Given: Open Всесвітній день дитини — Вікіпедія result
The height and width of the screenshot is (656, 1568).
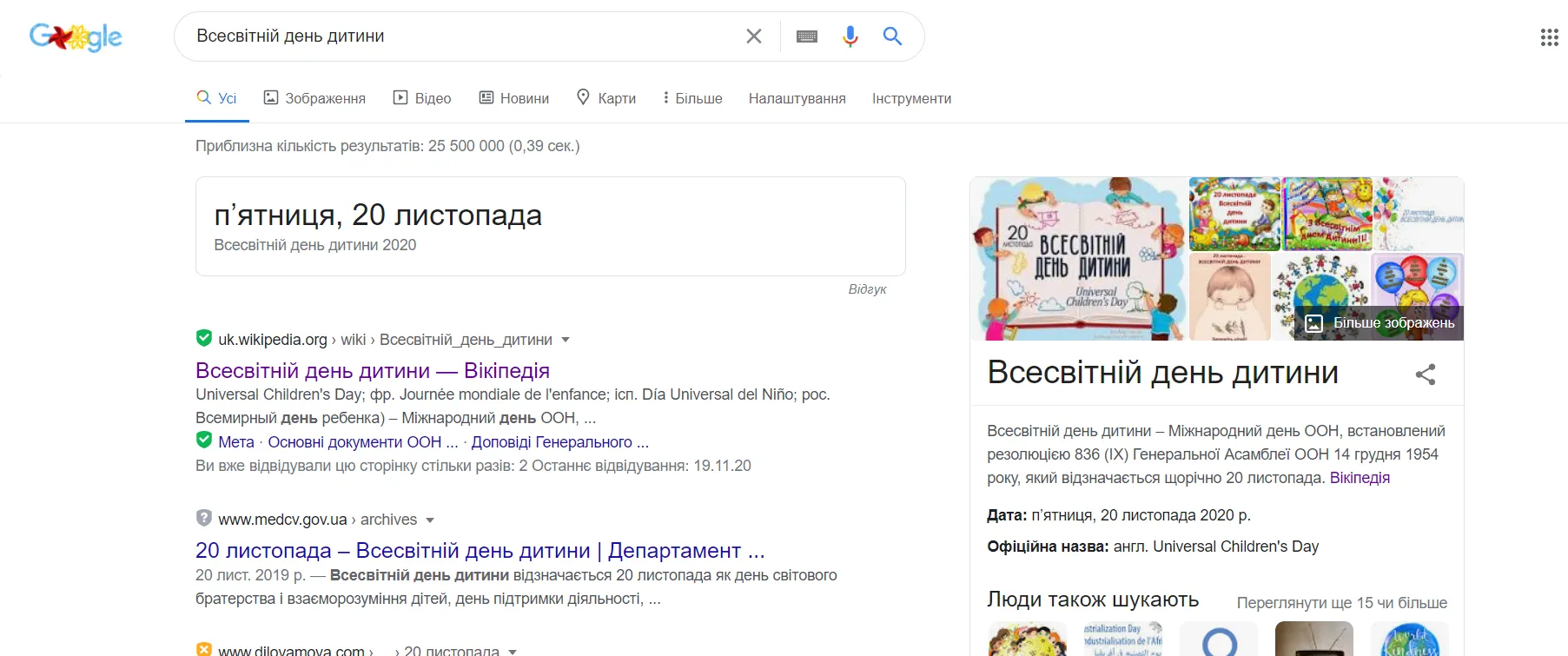Looking at the screenshot, I should (x=373, y=371).
